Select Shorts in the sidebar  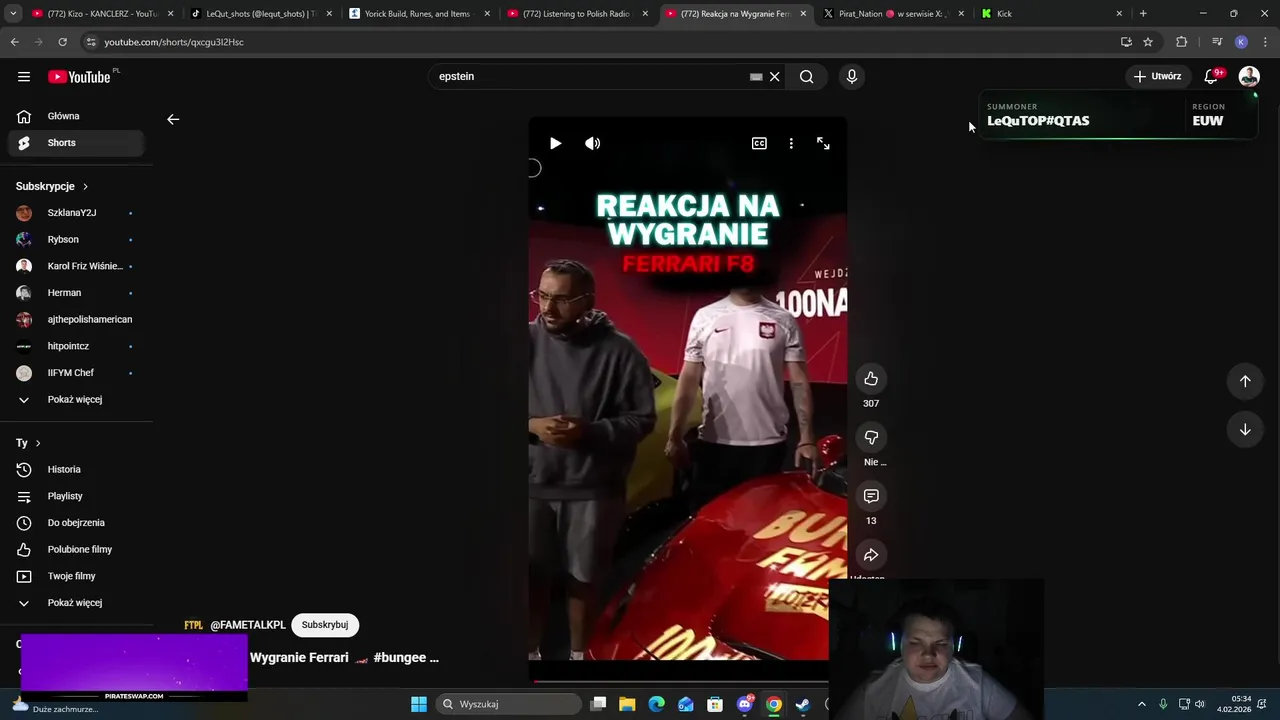coord(76,143)
